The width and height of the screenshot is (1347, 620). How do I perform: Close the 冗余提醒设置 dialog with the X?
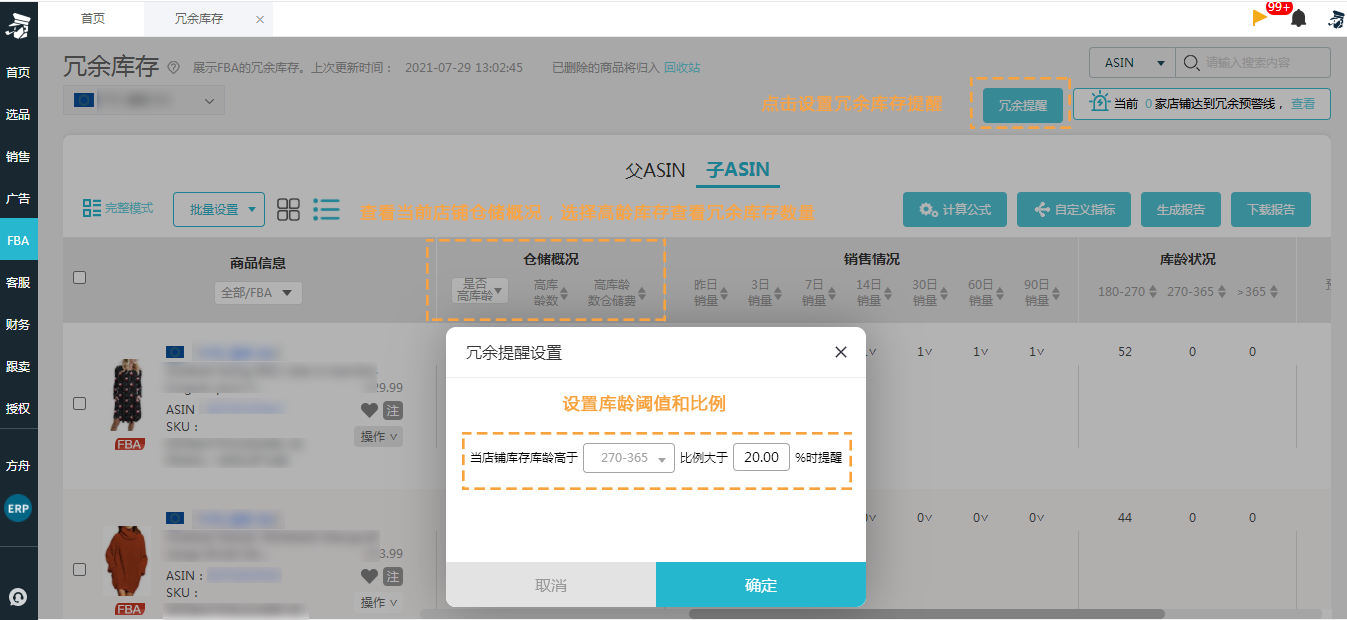841,352
